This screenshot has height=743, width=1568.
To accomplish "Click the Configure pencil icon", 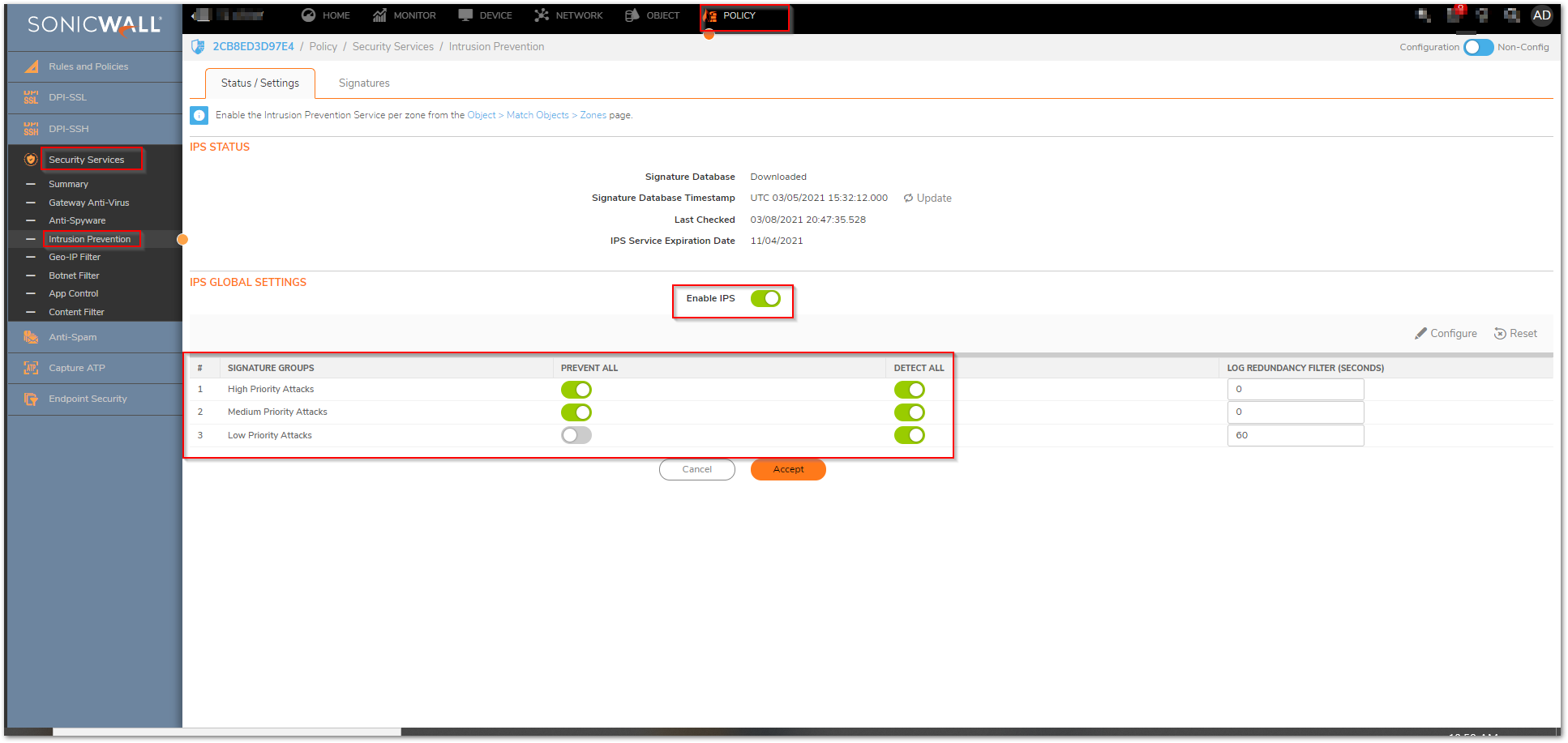I will coord(1420,333).
